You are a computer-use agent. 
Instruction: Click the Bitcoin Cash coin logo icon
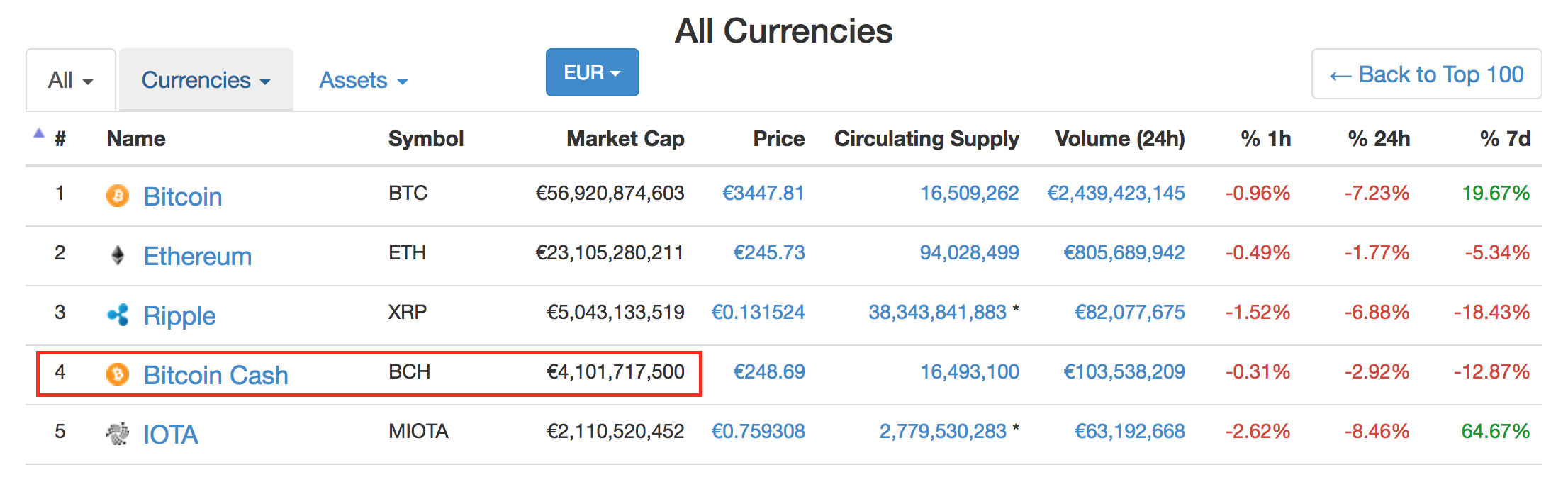pos(118,374)
